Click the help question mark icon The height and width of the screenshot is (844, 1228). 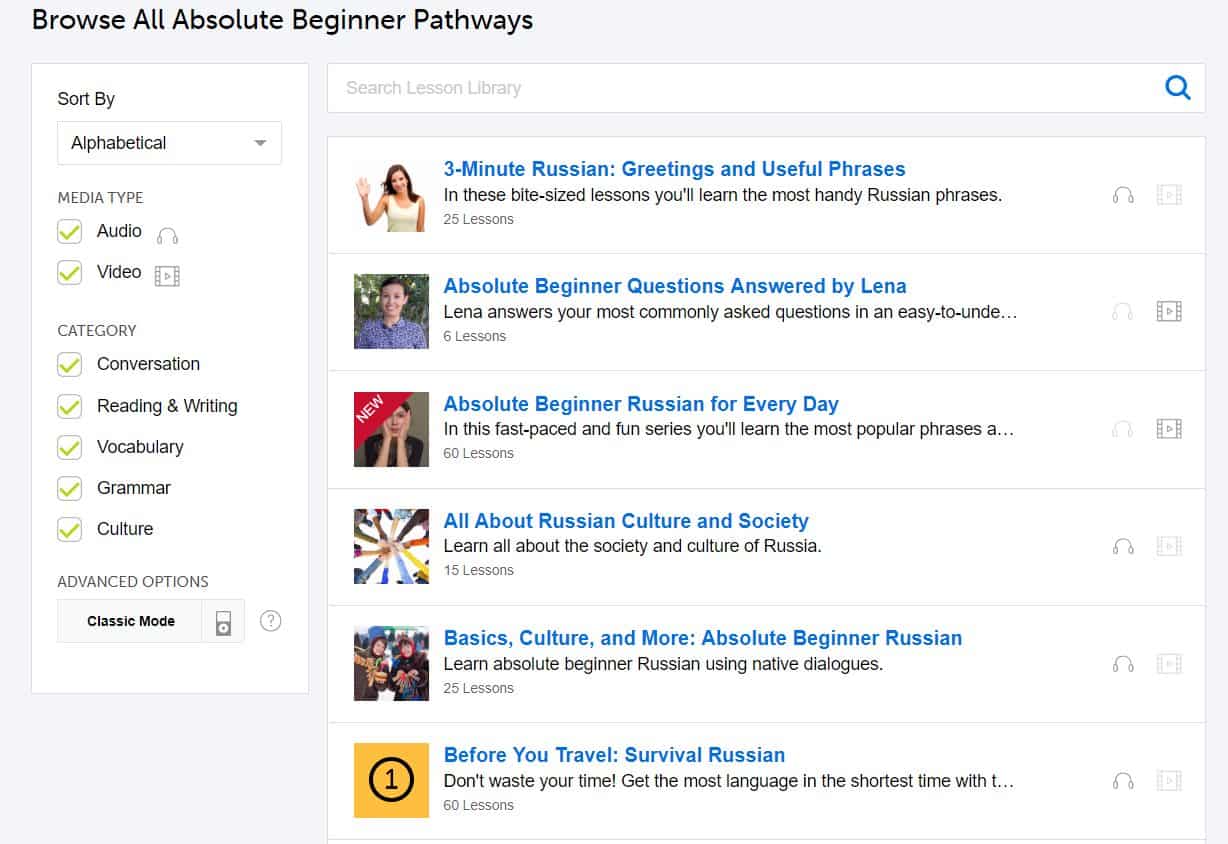[x=270, y=621]
